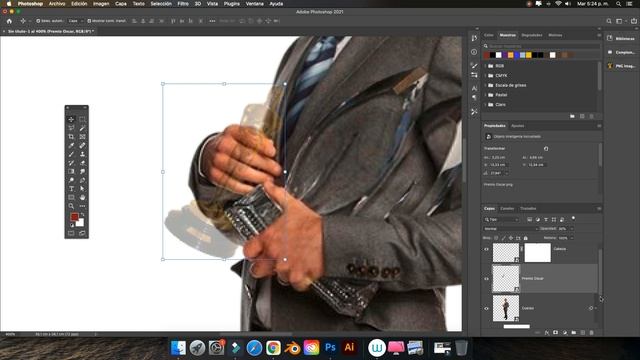Open the document tab Premio Oscar
640x360 pixels.
(51, 31)
